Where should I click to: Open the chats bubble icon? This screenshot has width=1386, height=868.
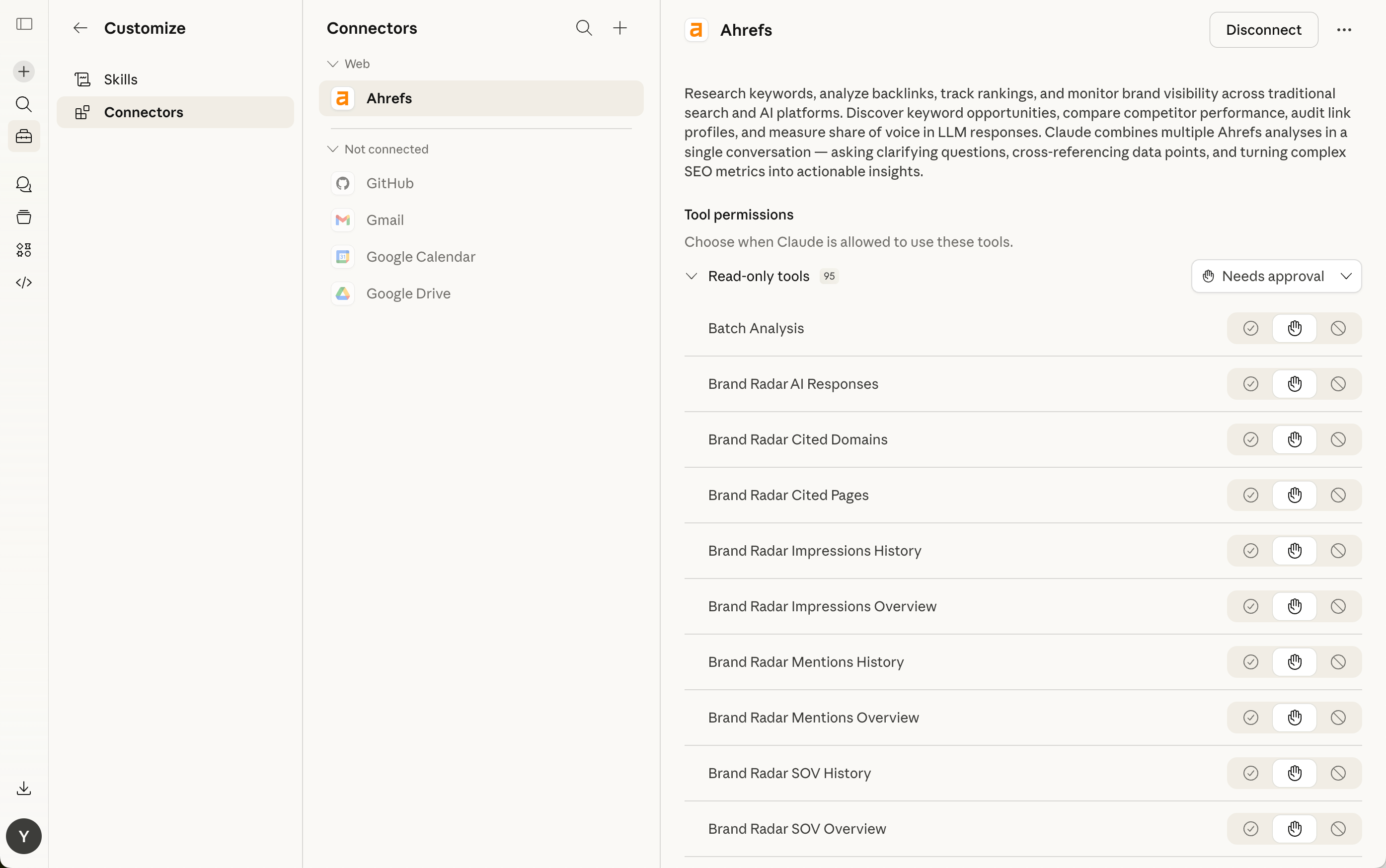pyautogui.click(x=24, y=184)
